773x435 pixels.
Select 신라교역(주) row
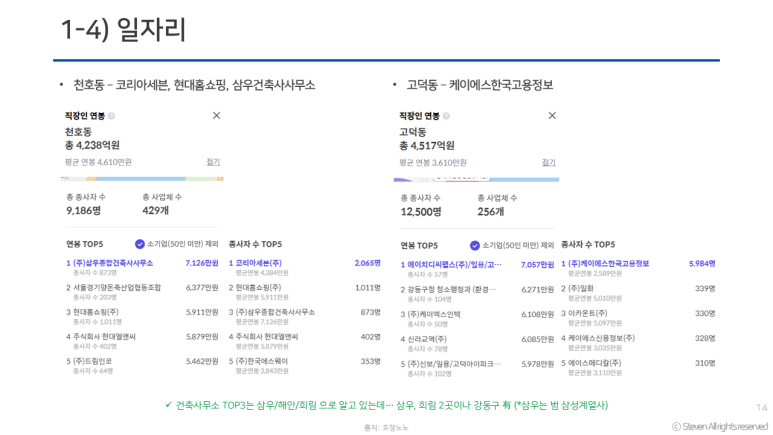[x=477, y=344]
